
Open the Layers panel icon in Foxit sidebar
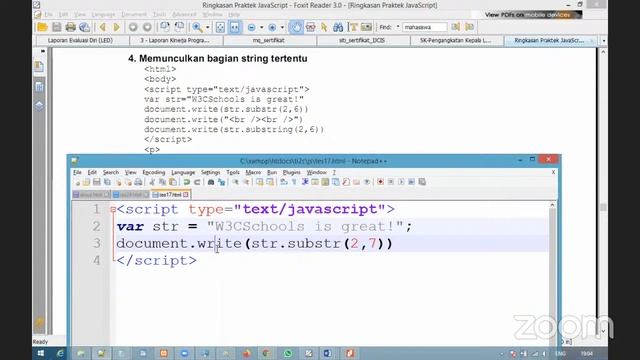39,106
